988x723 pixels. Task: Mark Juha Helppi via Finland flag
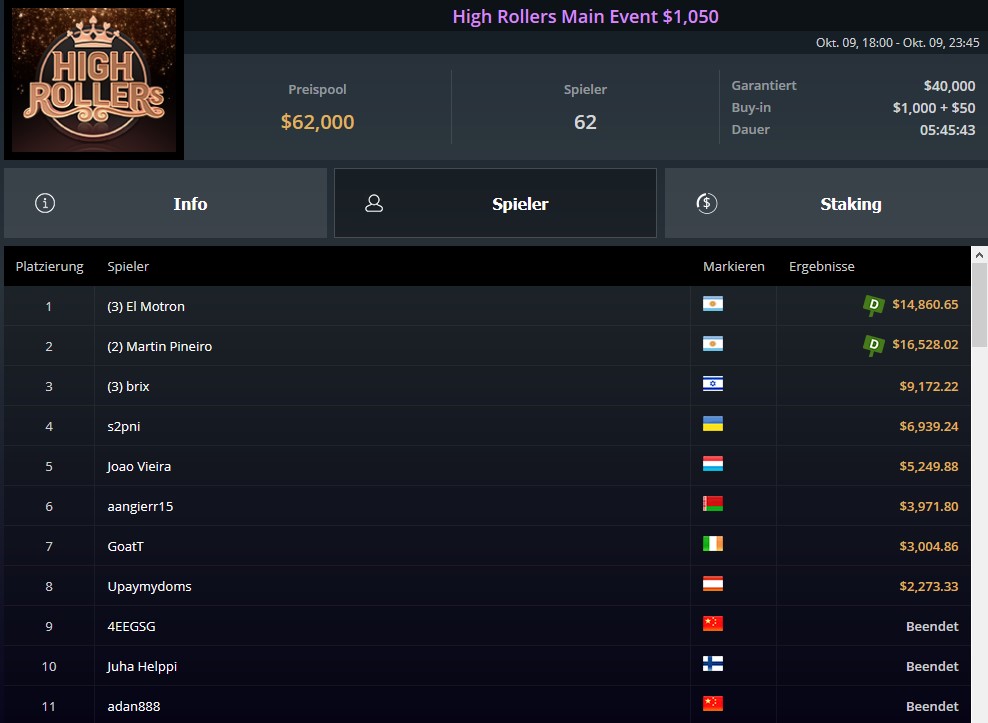point(713,663)
